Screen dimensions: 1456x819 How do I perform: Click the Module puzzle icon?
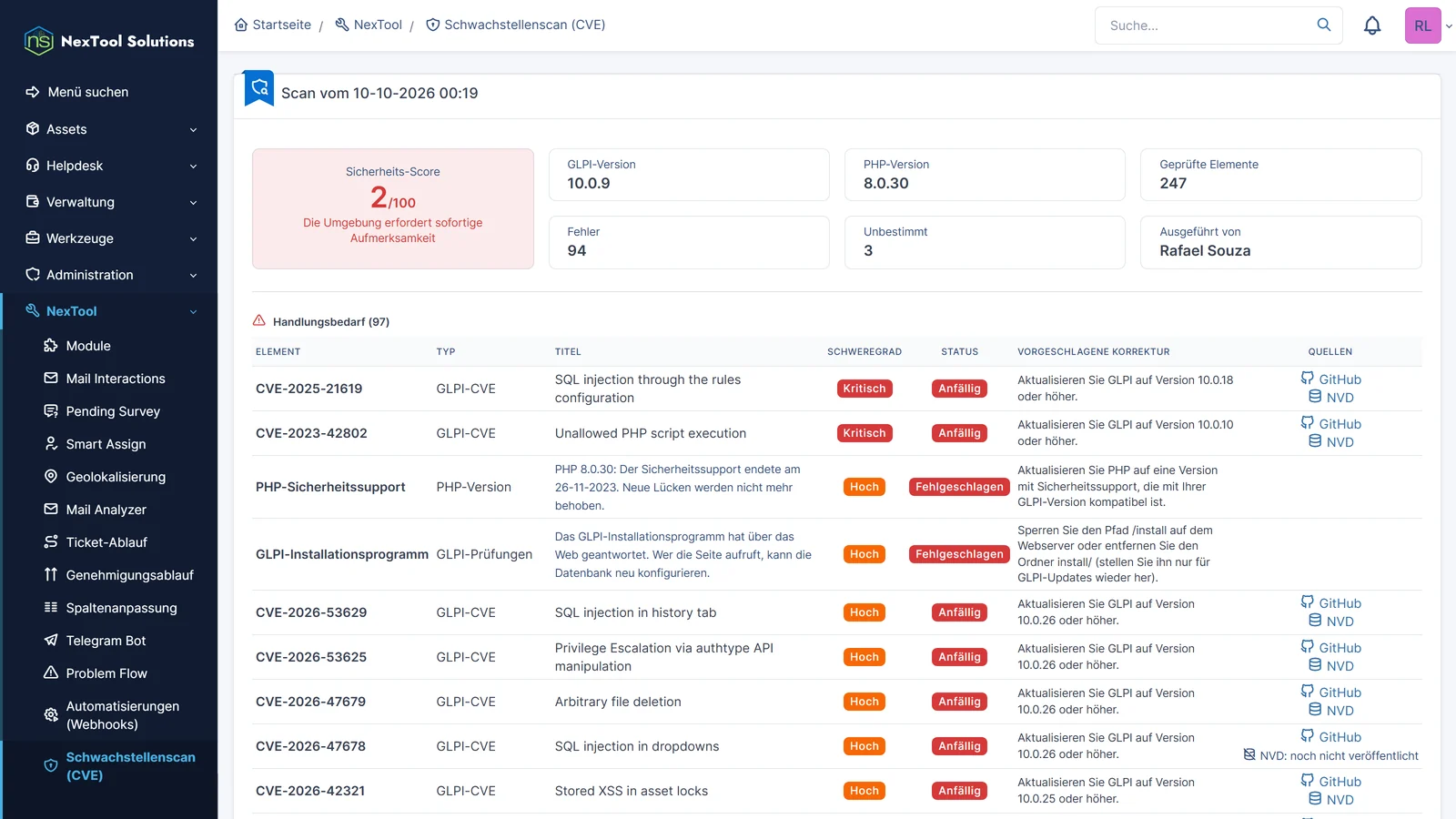pos(51,346)
